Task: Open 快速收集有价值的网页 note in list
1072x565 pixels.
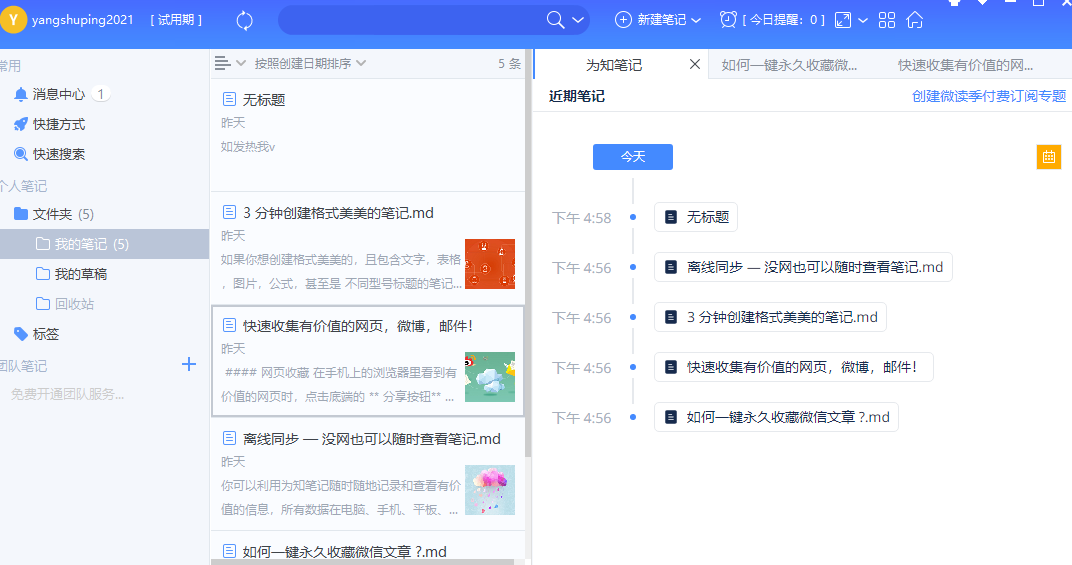Action: pos(368,361)
